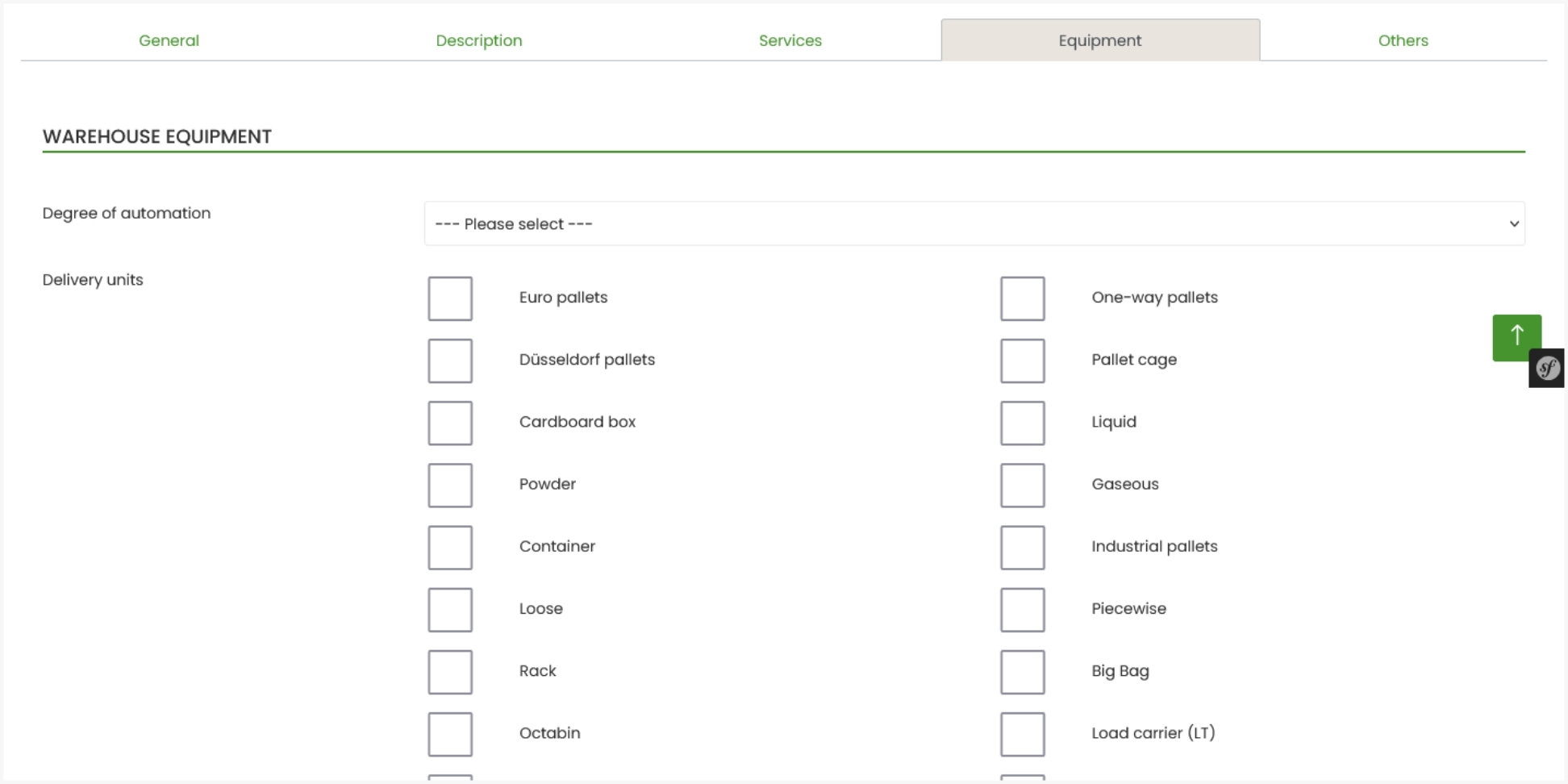The image size is (1568, 784).
Task: Click the green scroll-to-top arrow
Action: [x=1516, y=338]
